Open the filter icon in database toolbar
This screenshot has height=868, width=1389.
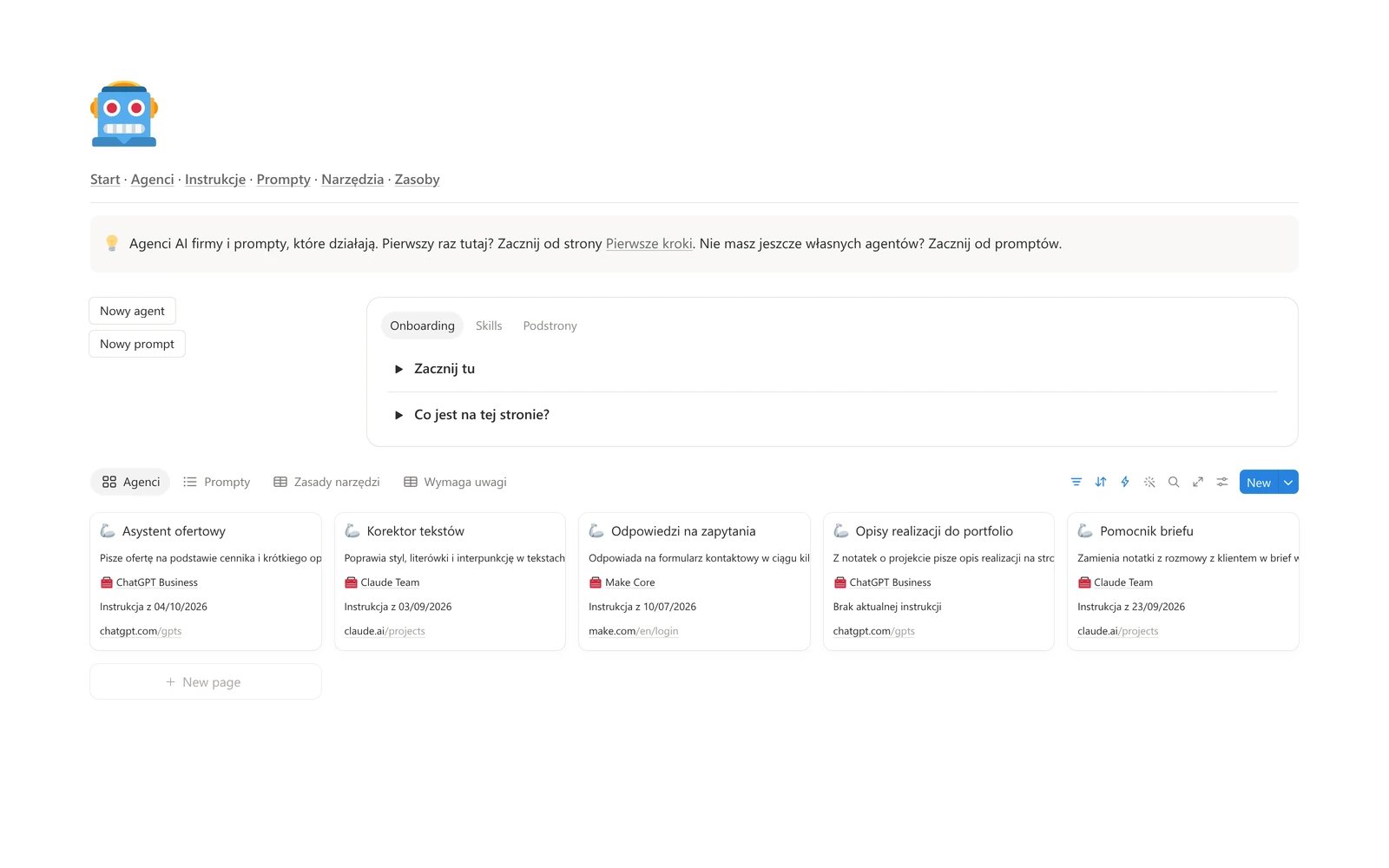(1076, 482)
